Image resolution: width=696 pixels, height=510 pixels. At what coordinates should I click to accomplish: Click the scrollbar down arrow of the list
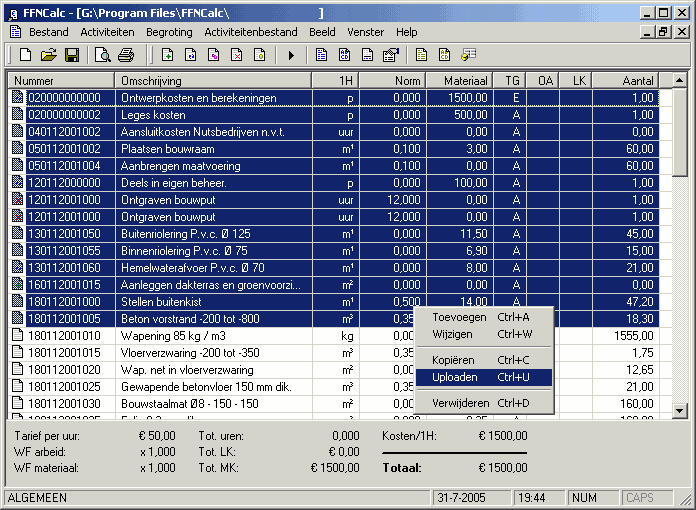[x=680, y=411]
